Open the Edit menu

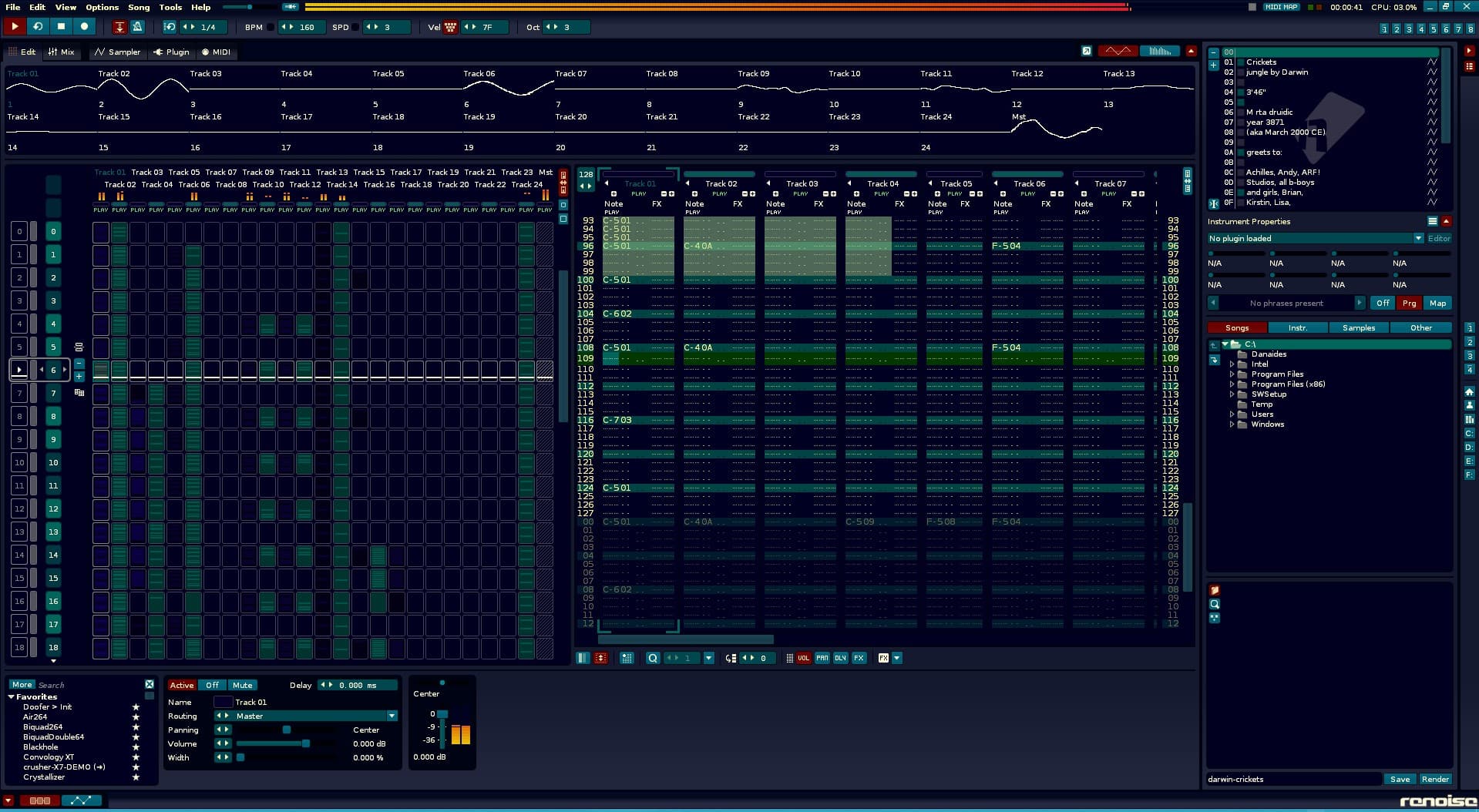click(37, 7)
